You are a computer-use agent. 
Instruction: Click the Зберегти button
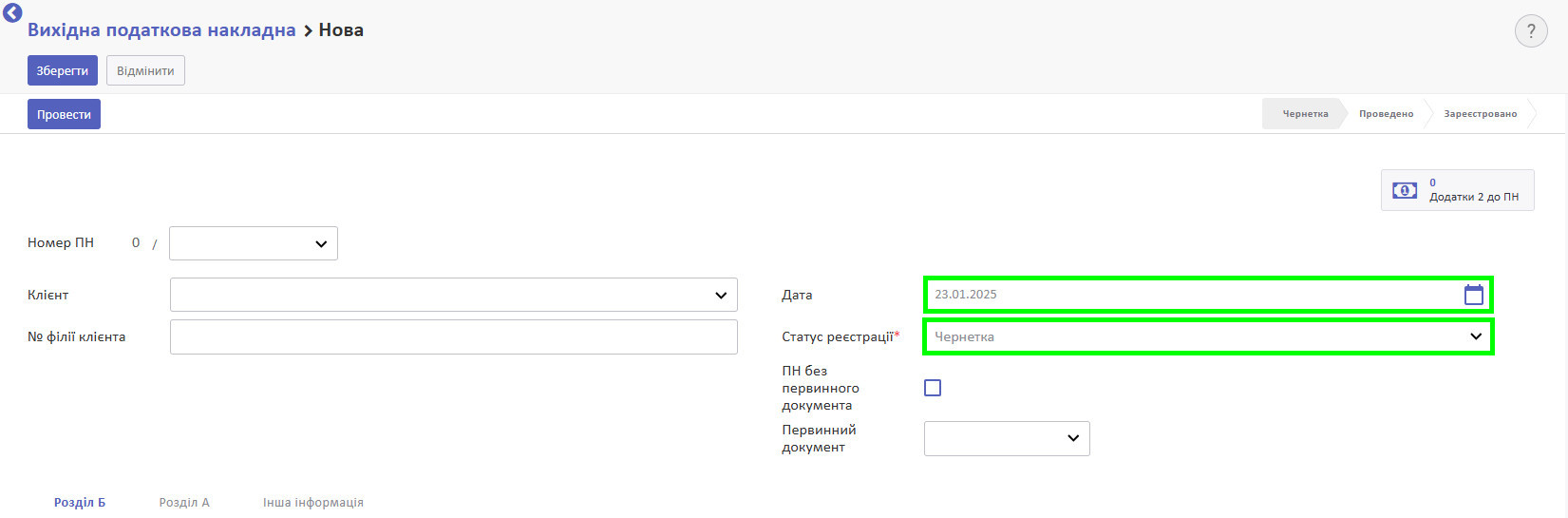(63, 70)
